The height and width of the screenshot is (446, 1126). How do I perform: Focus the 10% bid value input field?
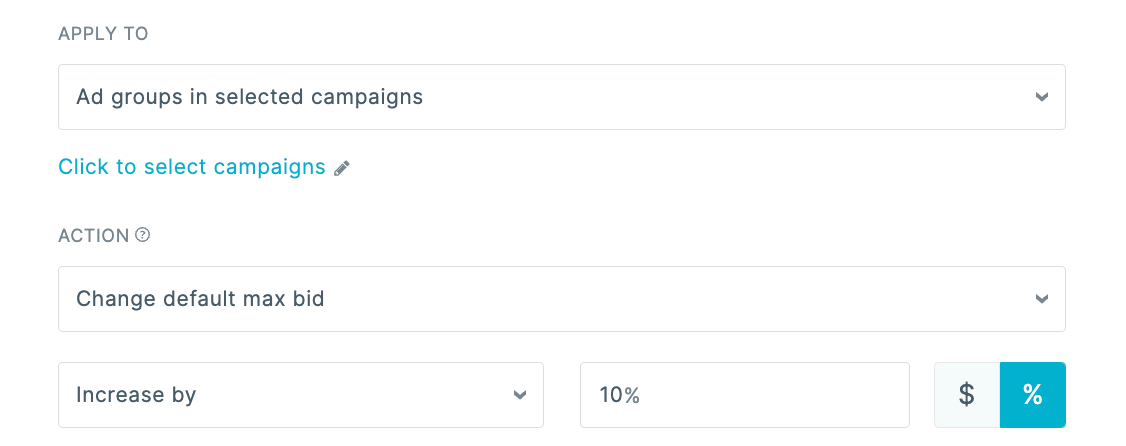[x=744, y=395]
